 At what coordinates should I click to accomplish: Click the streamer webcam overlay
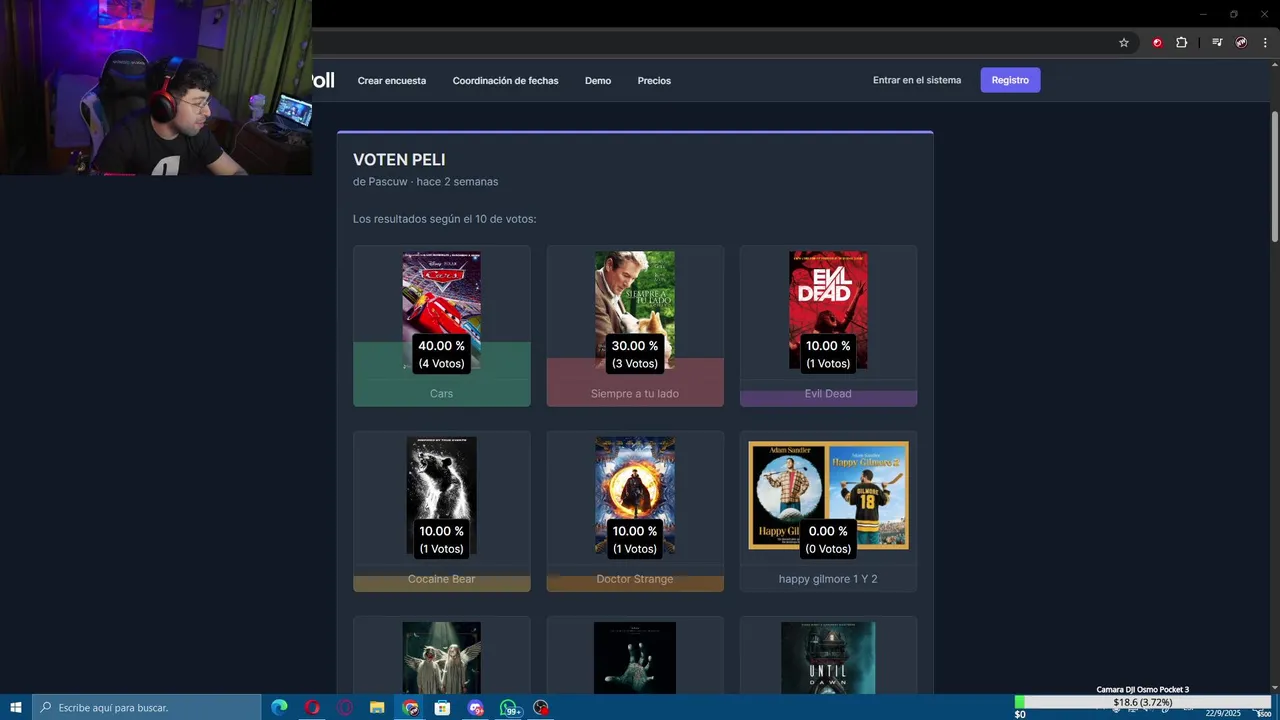click(156, 88)
